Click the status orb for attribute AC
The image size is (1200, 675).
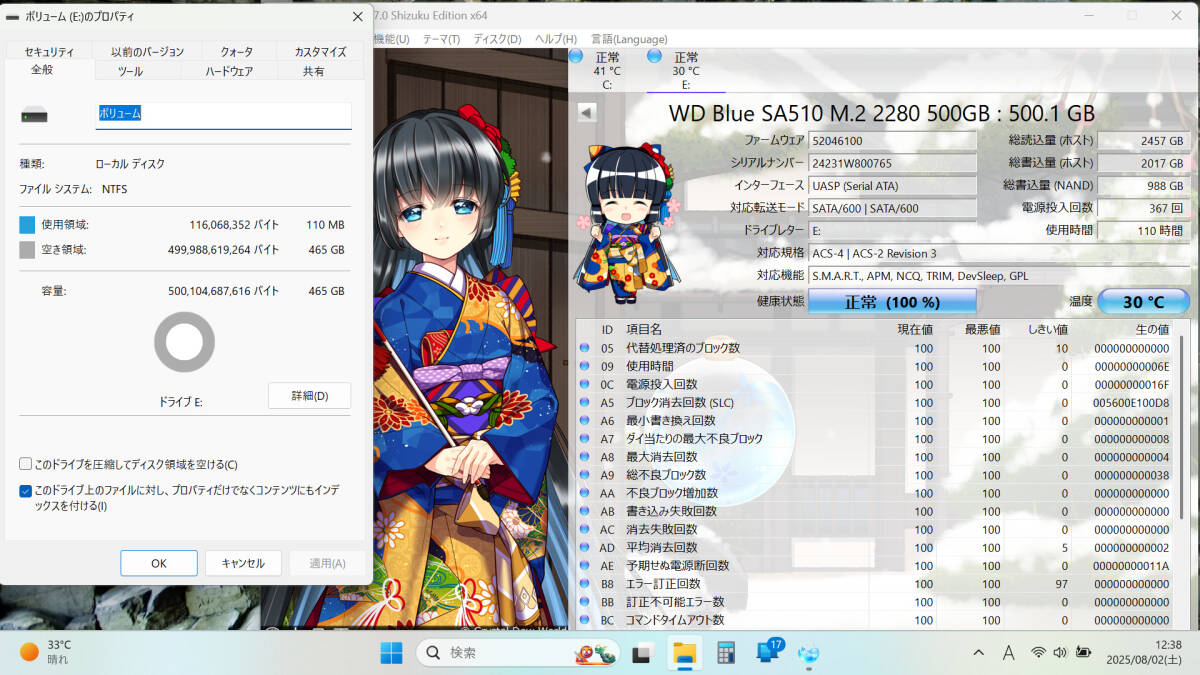(x=585, y=529)
